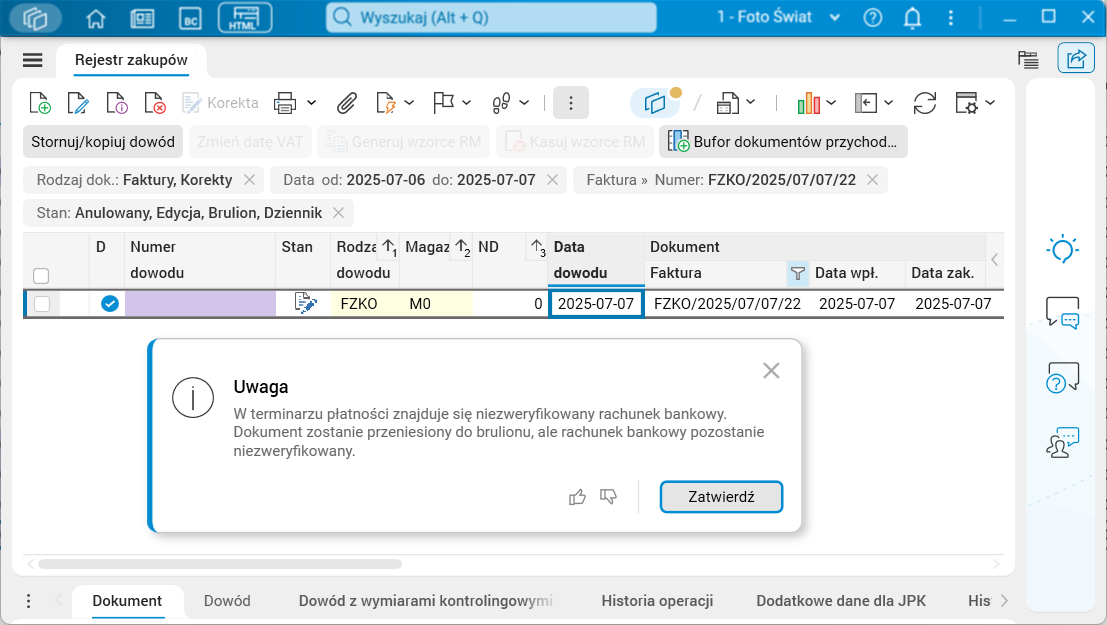Open notifications bell icon

pyautogui.click(x=912, y=18)
